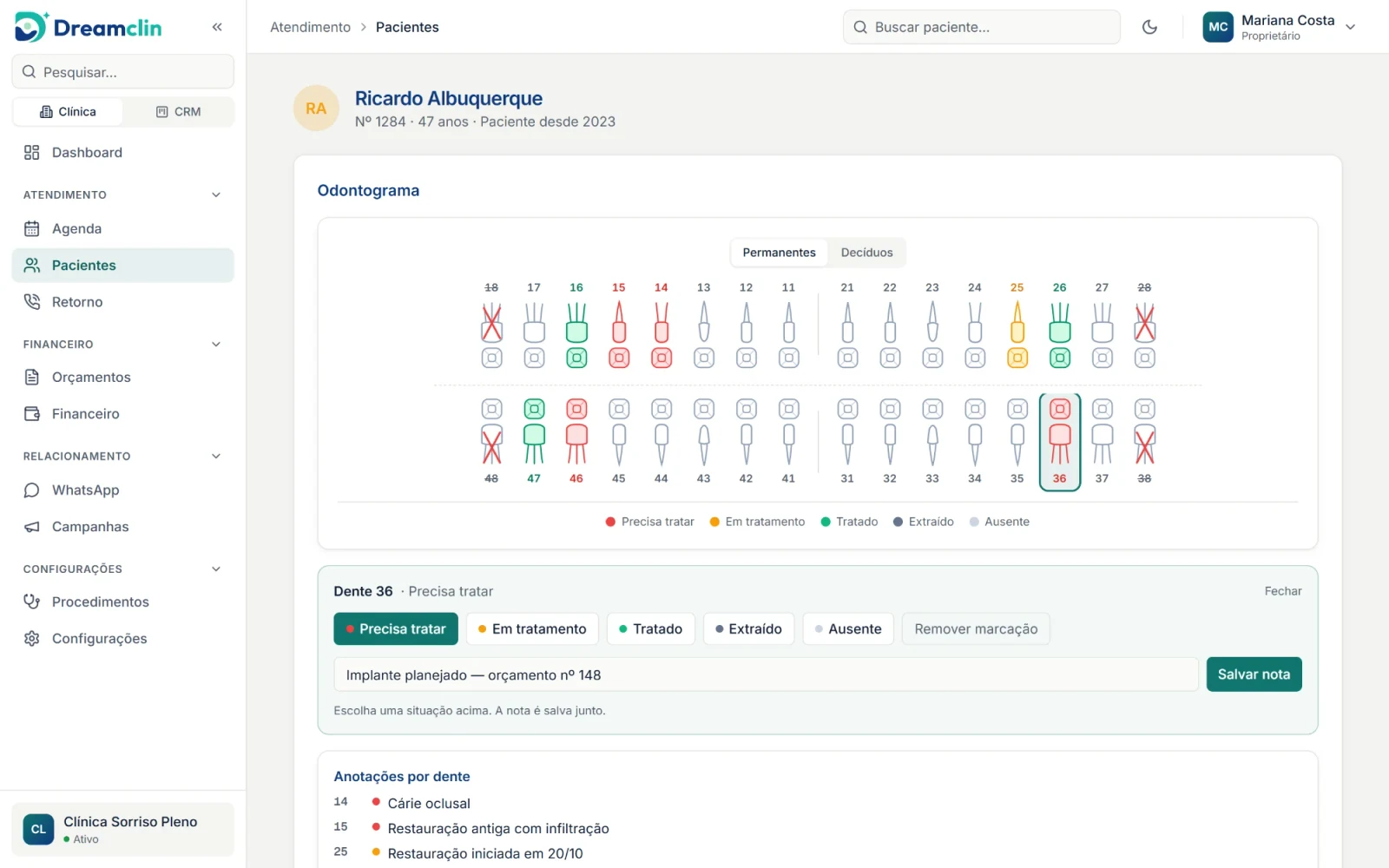1389x868 pixels.
Task: Open the Dashboard grid icon
Action: pyautogui.click(x=32, y=153)
